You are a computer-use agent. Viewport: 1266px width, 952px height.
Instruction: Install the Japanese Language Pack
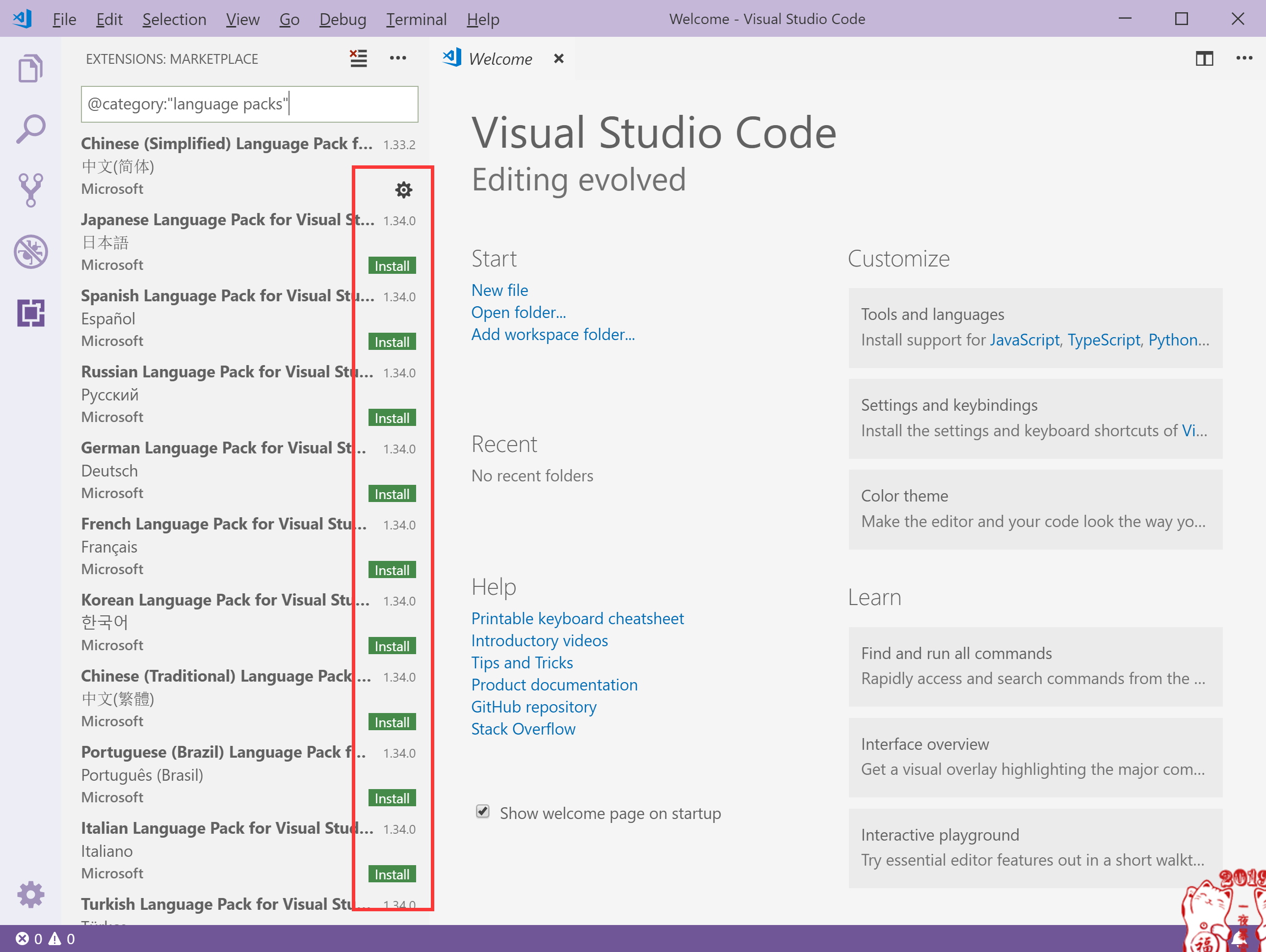(x=392, y=266)
